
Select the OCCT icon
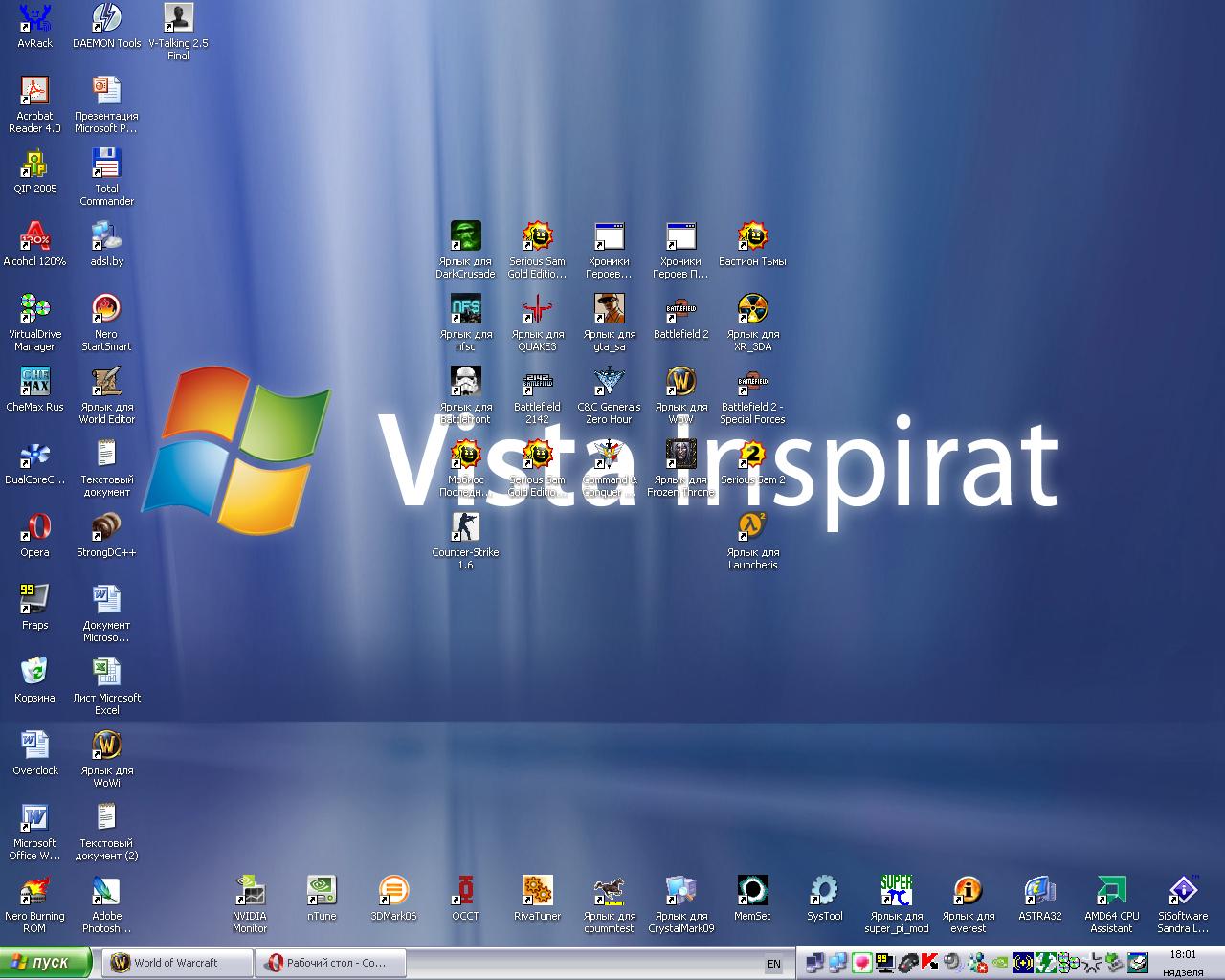(465, 890)
